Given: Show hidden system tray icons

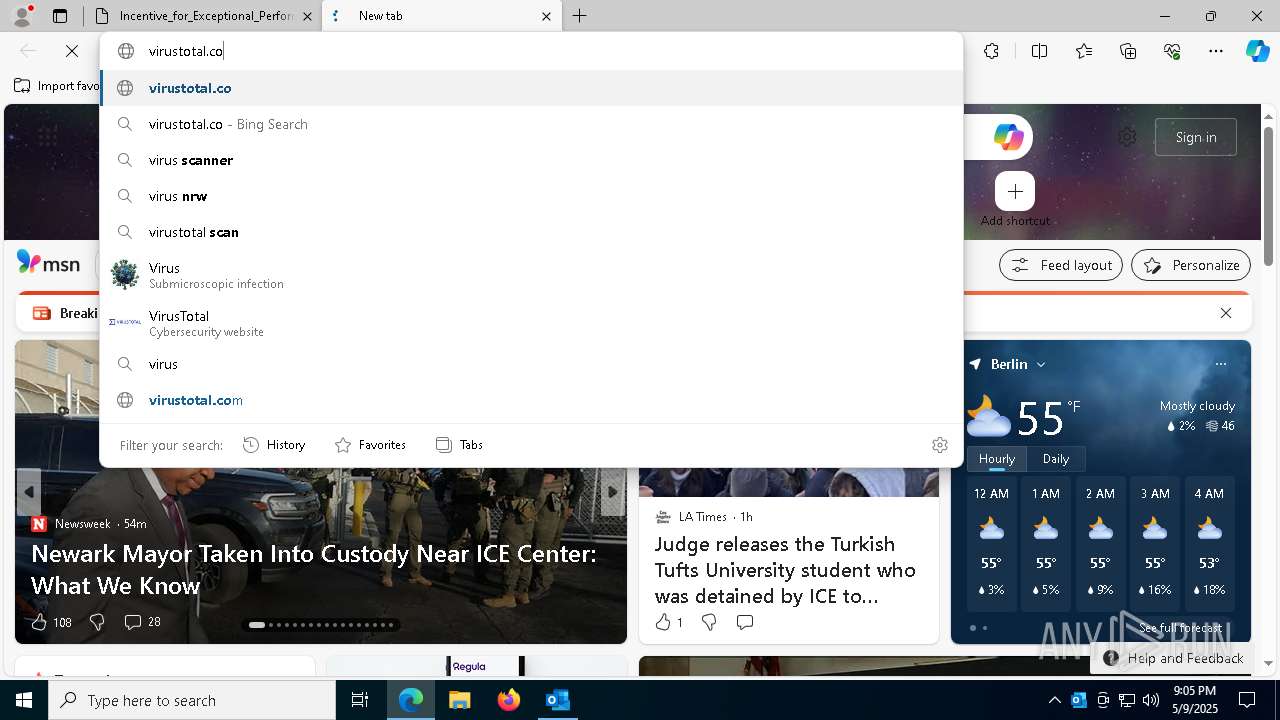Looking at the screenshot, I should point(1054,700).
